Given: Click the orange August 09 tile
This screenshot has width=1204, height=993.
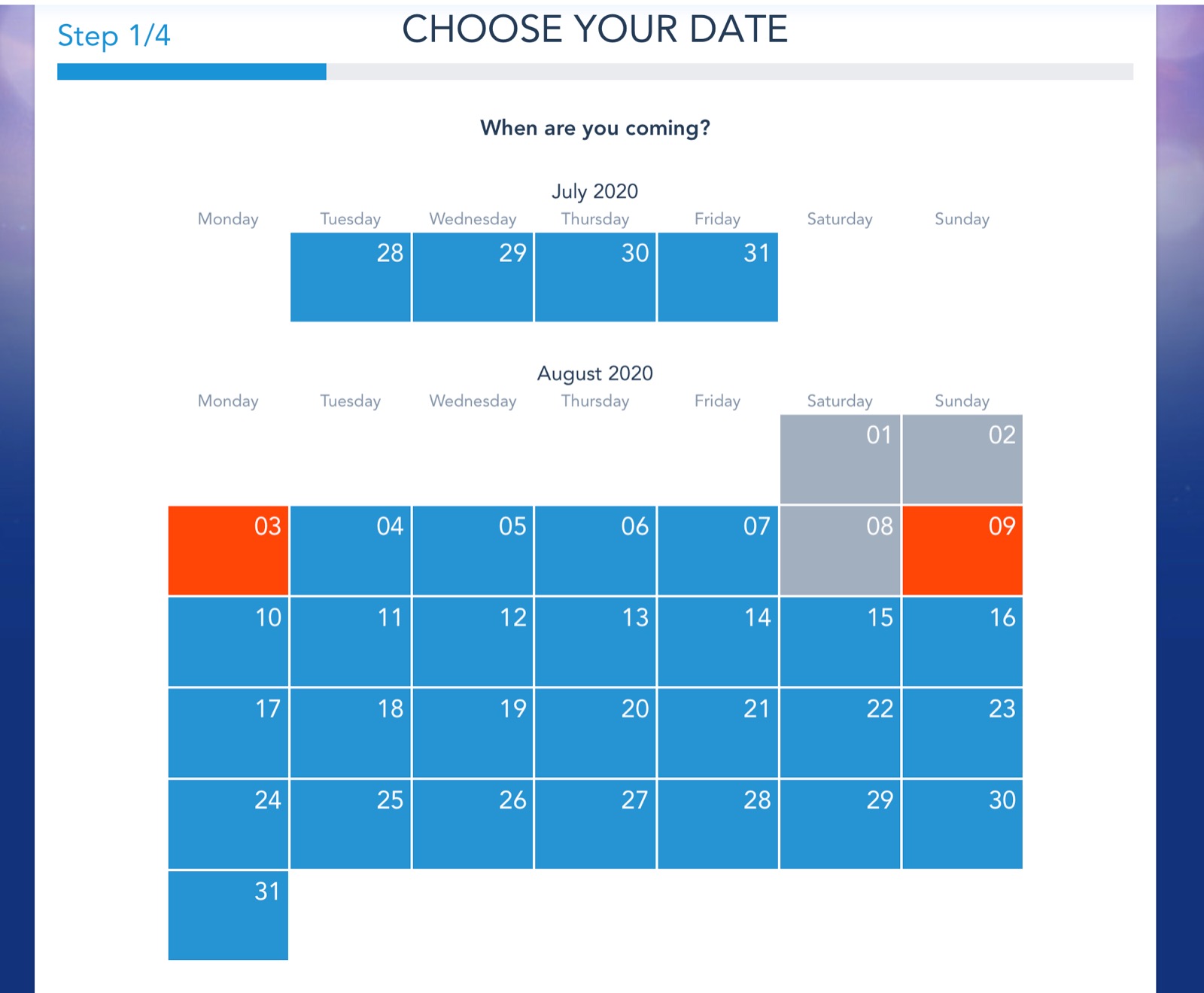Looking at the screenshot, I should pyautogui.click(x=962, y=550).
